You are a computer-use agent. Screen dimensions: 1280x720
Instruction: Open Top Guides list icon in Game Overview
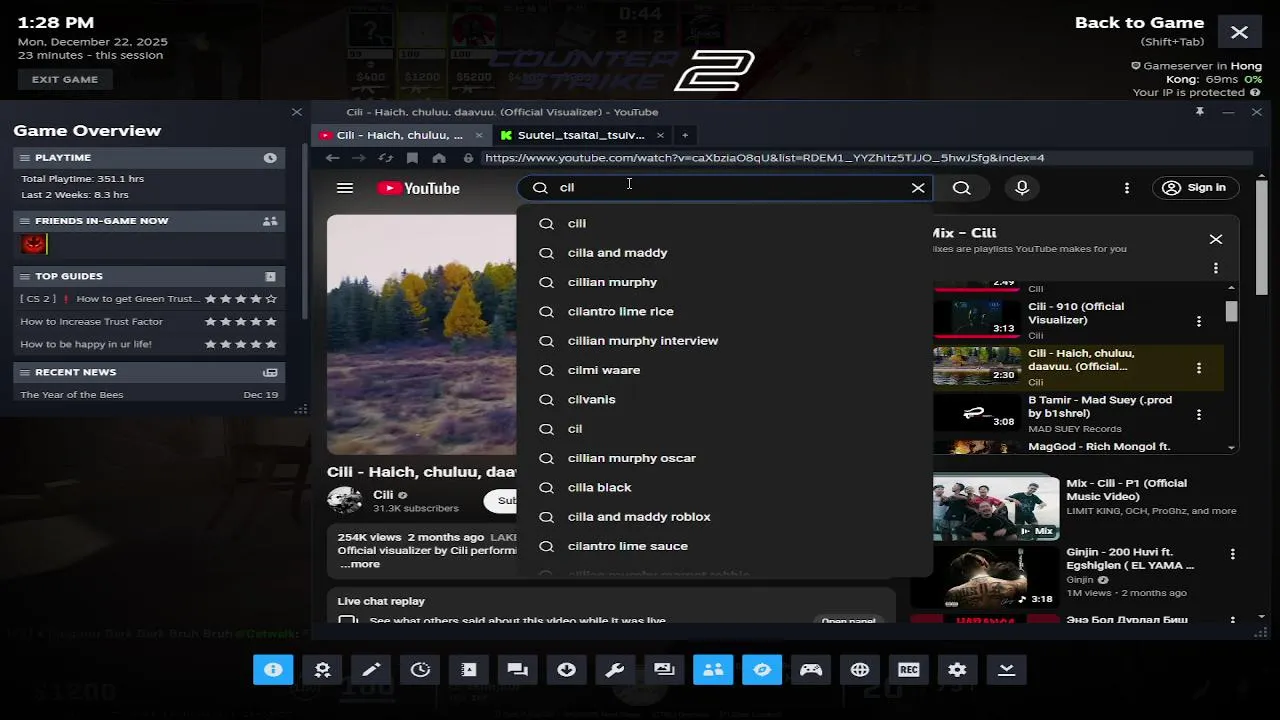pyautogui.click(x=270, y=276)
